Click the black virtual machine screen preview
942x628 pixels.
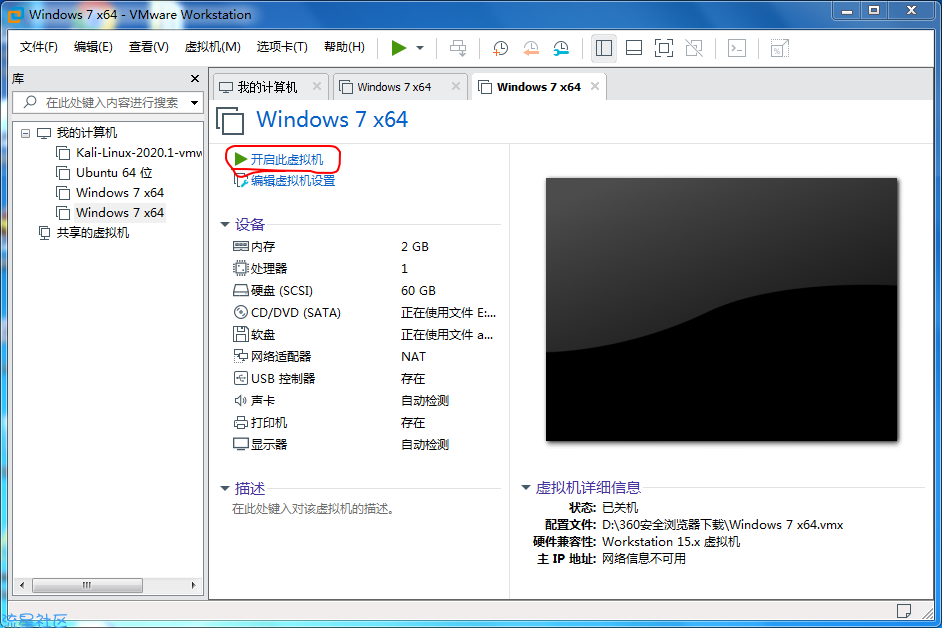point(721,309)
